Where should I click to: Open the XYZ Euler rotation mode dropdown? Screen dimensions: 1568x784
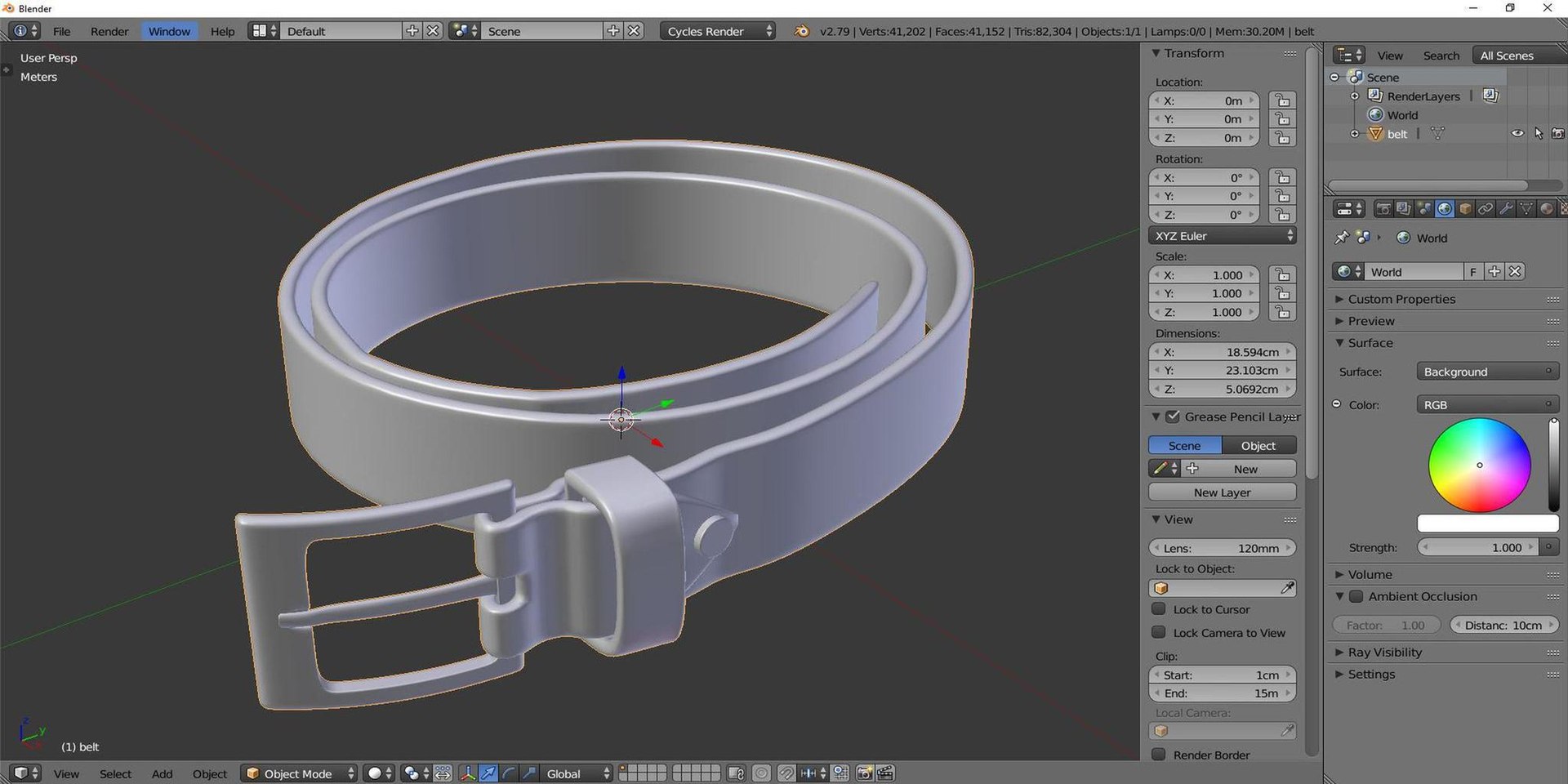click(x=1223, y=236)
